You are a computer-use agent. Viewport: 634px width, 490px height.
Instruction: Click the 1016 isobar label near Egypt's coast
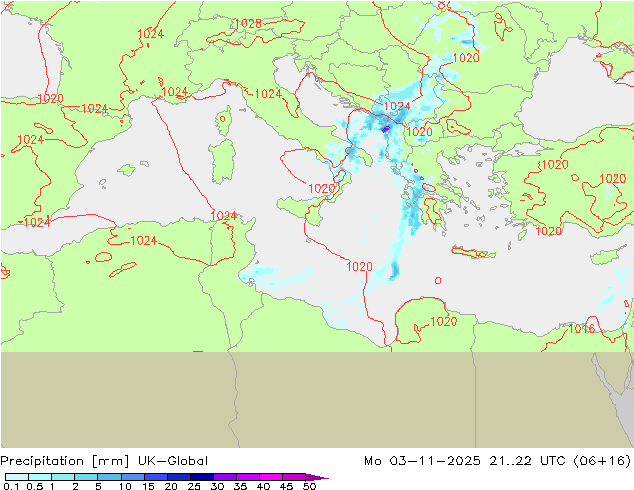[x=581, y=328]
